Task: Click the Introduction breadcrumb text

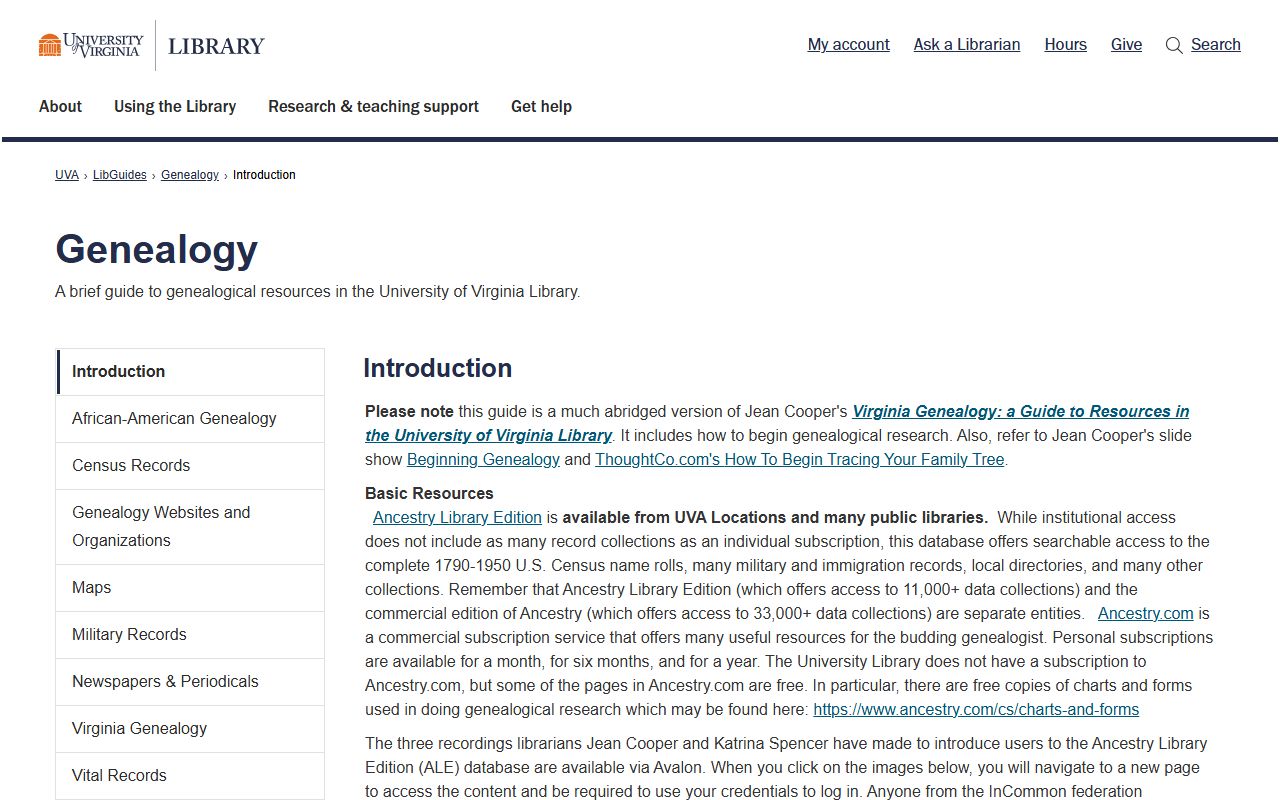Action: pos(264,175)
